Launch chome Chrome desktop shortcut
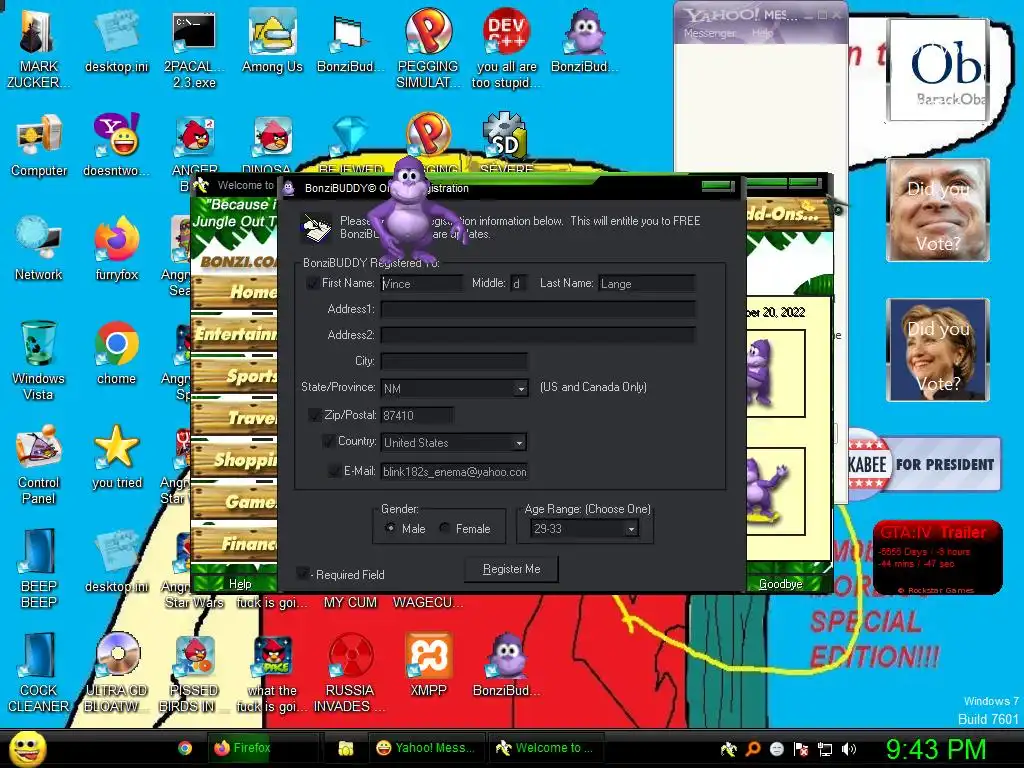The width and height of the screenshot is (1024, 768). click(x=116, y=353)
